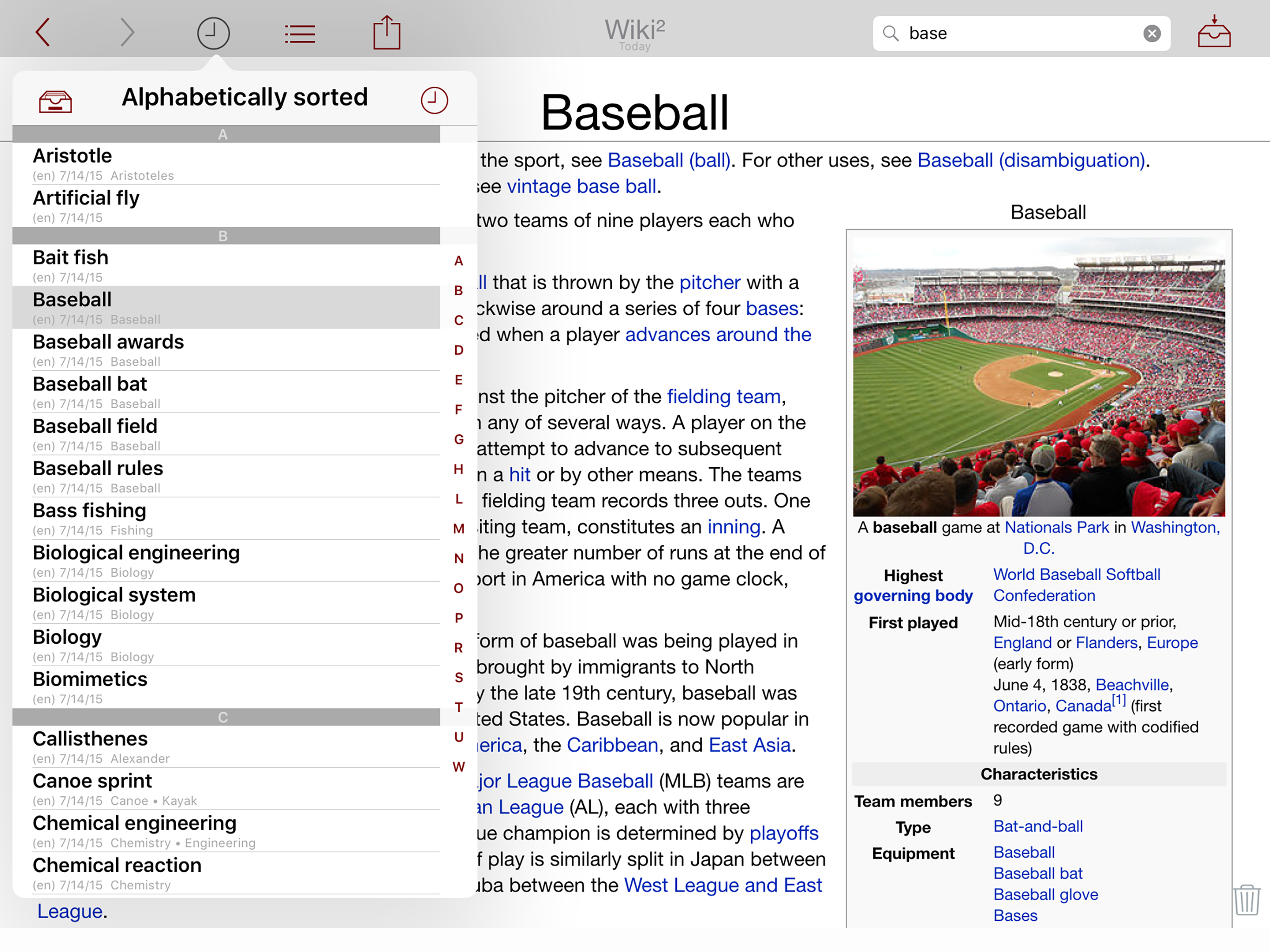Image resolution: width=1270 pixels, height=952 pixels.
Task: Open the table of contents list icon
Action: (300, 33)
